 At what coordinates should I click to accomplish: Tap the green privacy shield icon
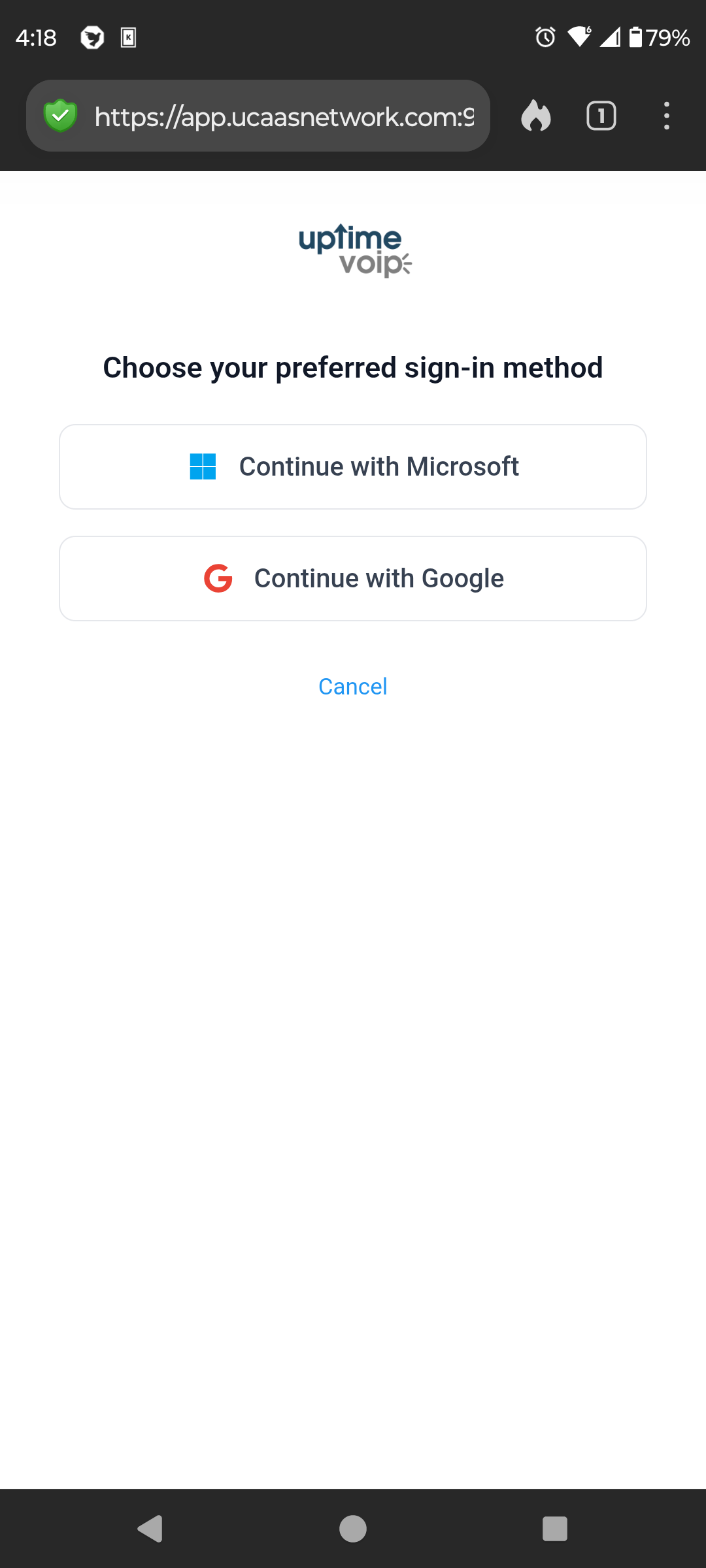(x=60, y=116)
